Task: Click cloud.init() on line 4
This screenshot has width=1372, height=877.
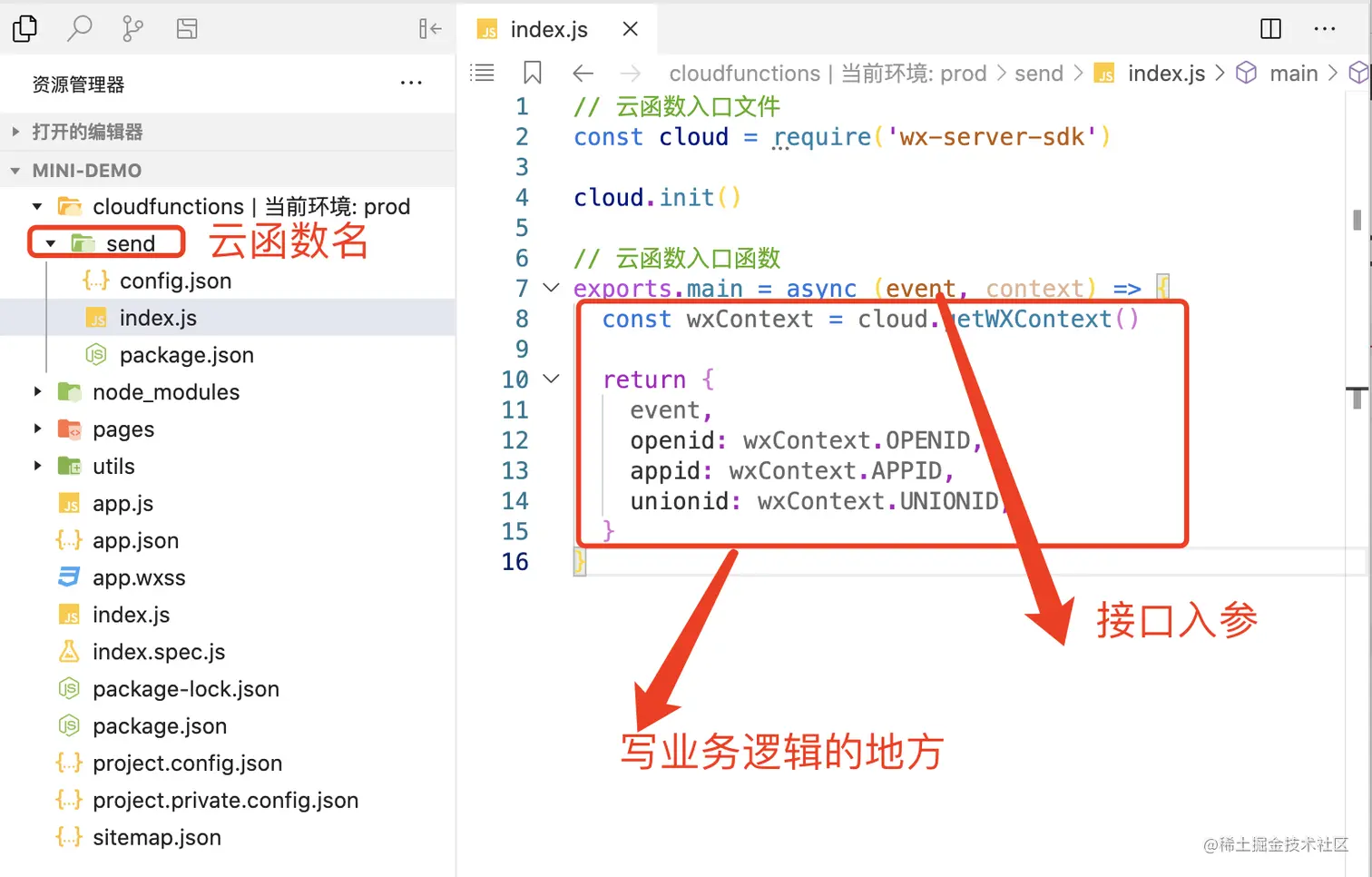Action: click(657, 198)
